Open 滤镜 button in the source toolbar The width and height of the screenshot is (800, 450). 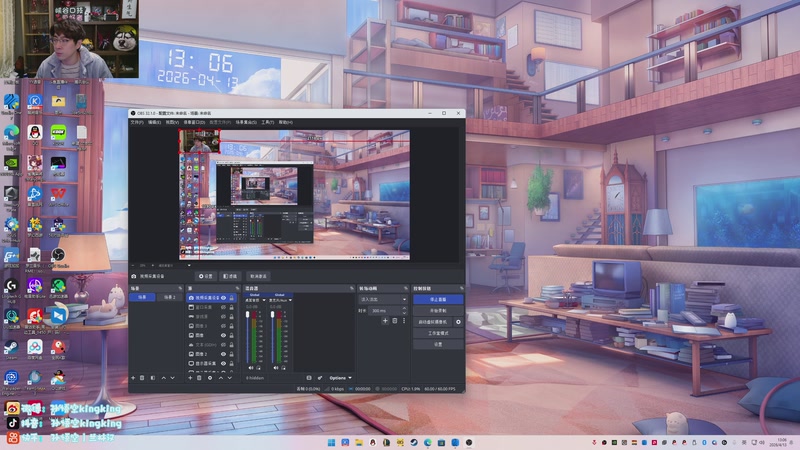pyautogui.click(x=230, y=276)
